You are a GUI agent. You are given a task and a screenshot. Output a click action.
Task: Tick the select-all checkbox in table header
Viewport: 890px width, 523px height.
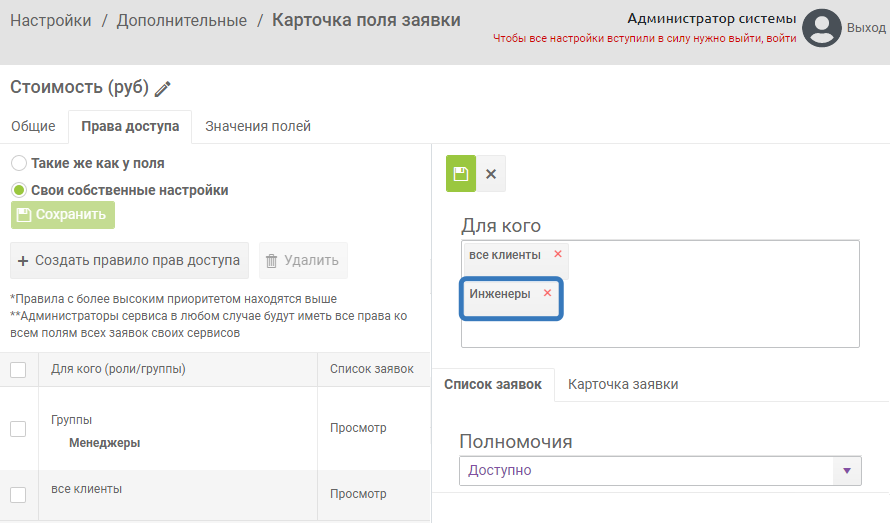point(18,370)
